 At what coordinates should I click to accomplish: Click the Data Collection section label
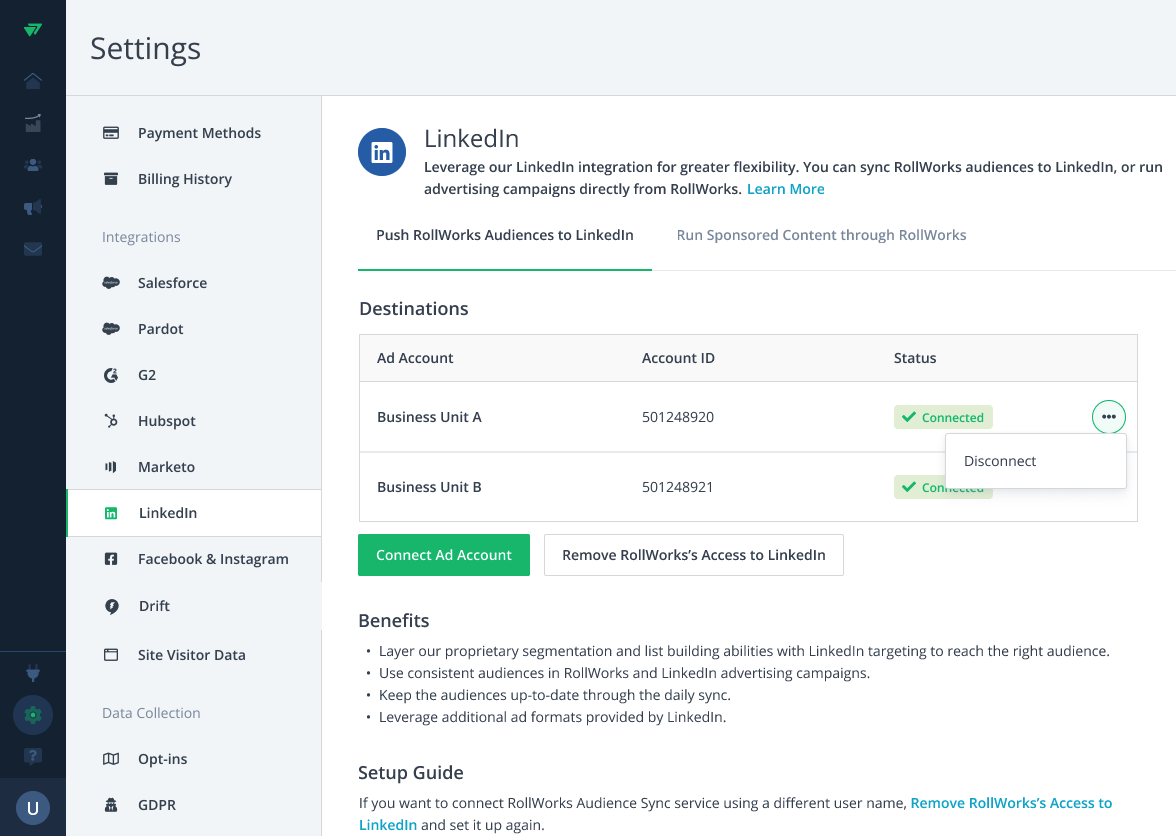(x=151, y=713)
